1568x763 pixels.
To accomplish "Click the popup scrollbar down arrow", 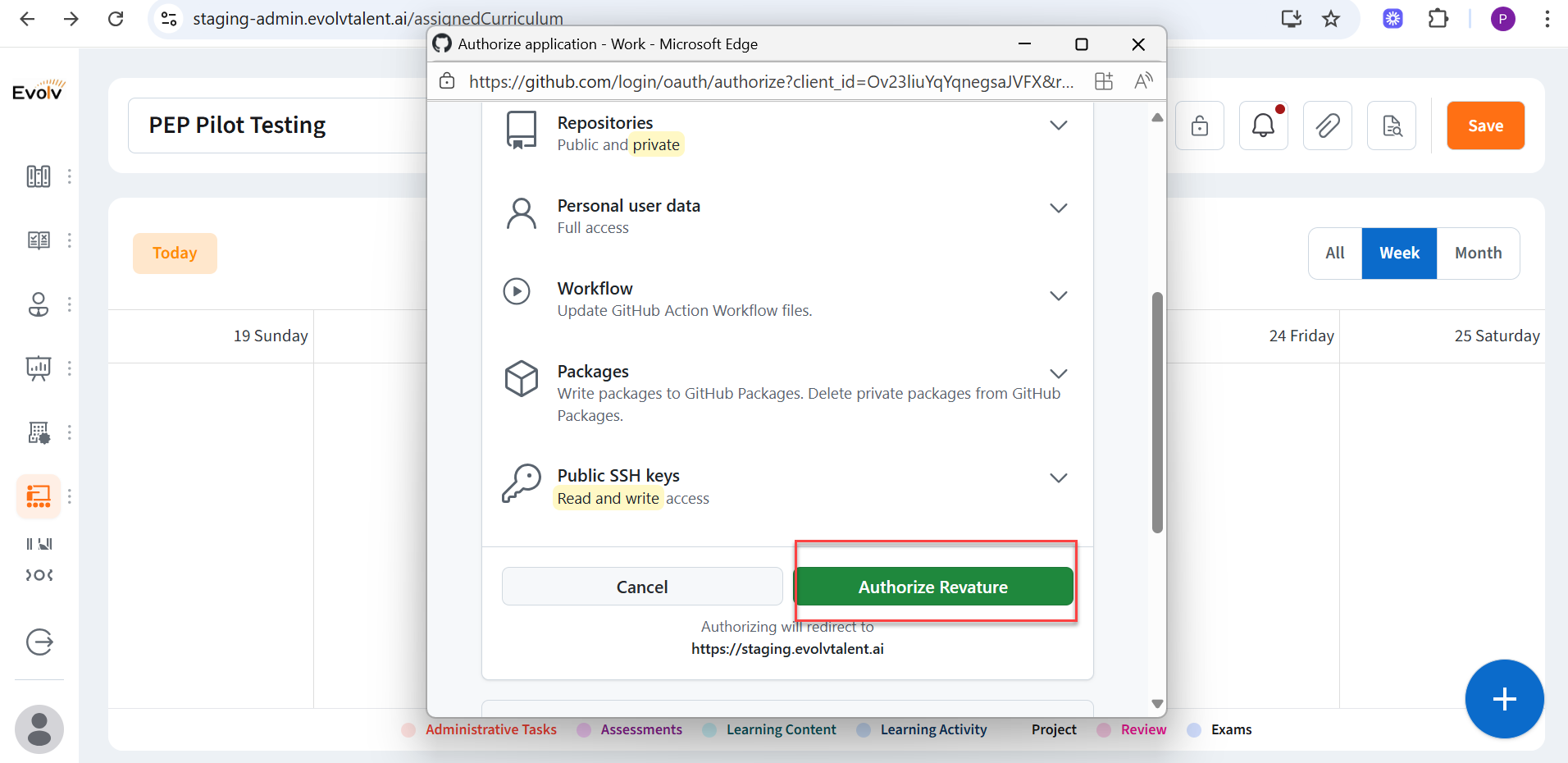I will point(1157,704).
